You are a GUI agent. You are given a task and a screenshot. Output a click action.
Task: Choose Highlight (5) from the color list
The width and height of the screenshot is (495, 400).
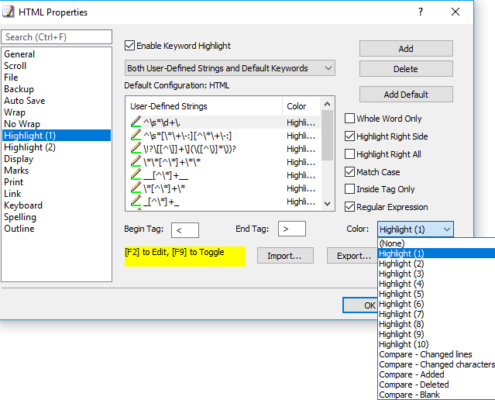tap(401, 294)
